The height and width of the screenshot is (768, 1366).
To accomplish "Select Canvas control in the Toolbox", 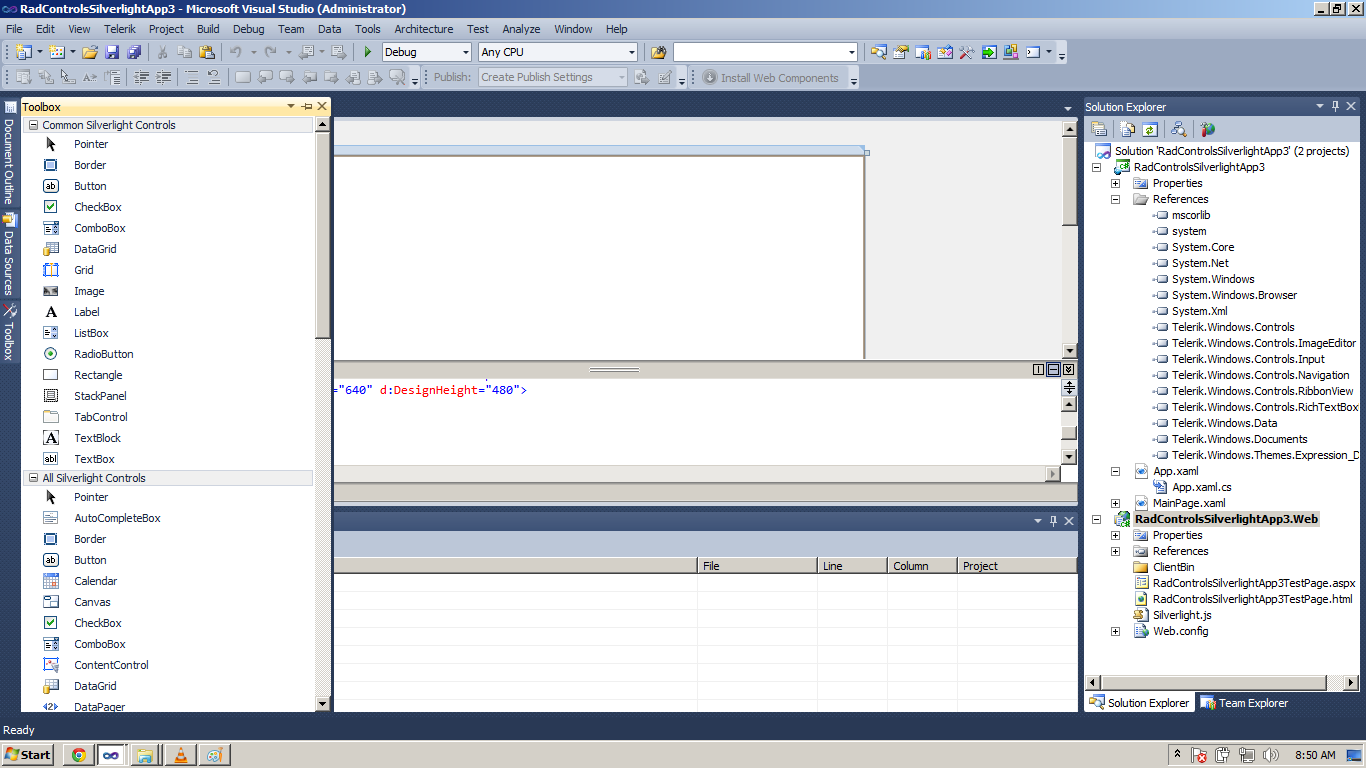I will click(92, 602).
